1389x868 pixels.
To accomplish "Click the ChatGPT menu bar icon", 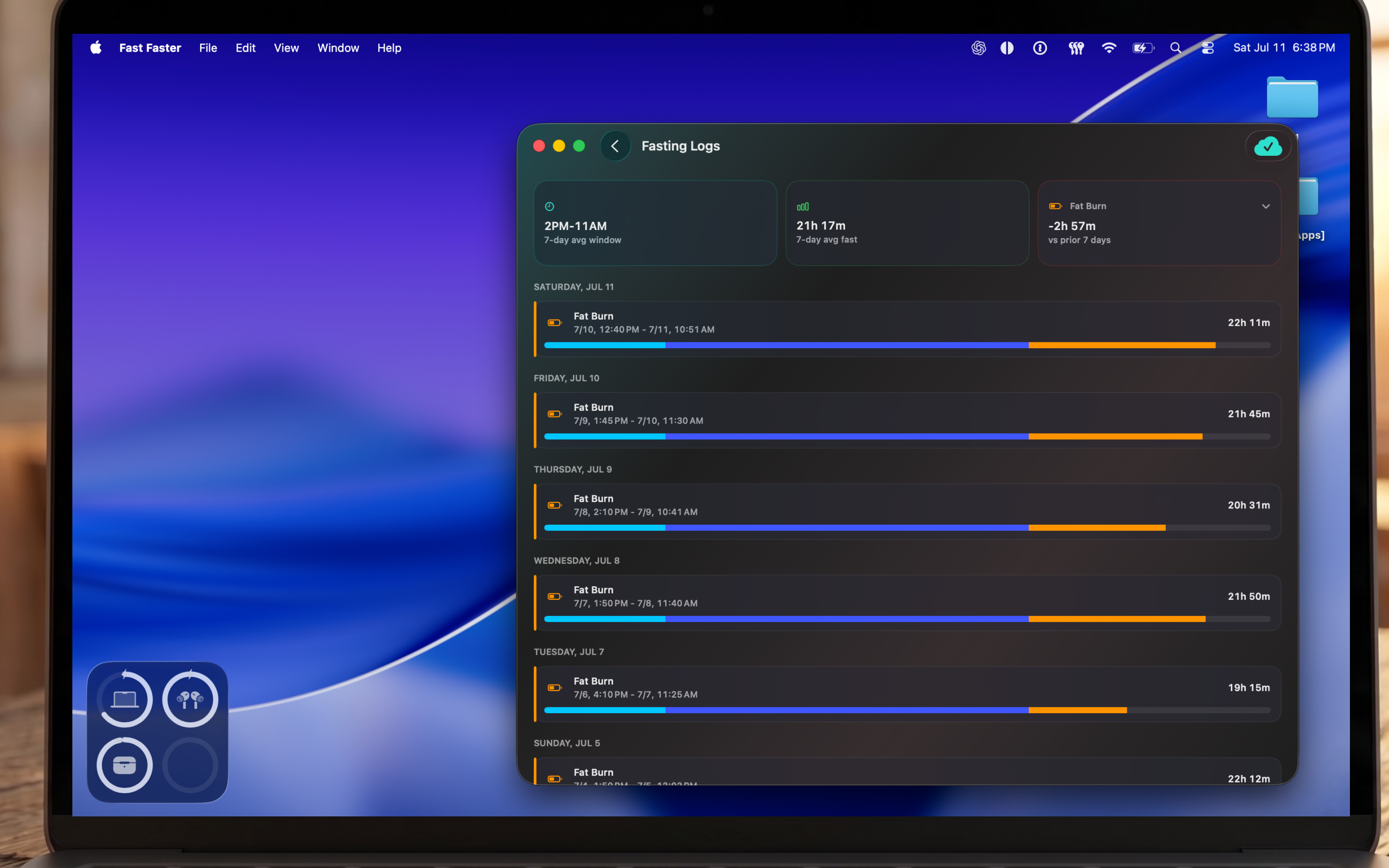I will 979,48.
